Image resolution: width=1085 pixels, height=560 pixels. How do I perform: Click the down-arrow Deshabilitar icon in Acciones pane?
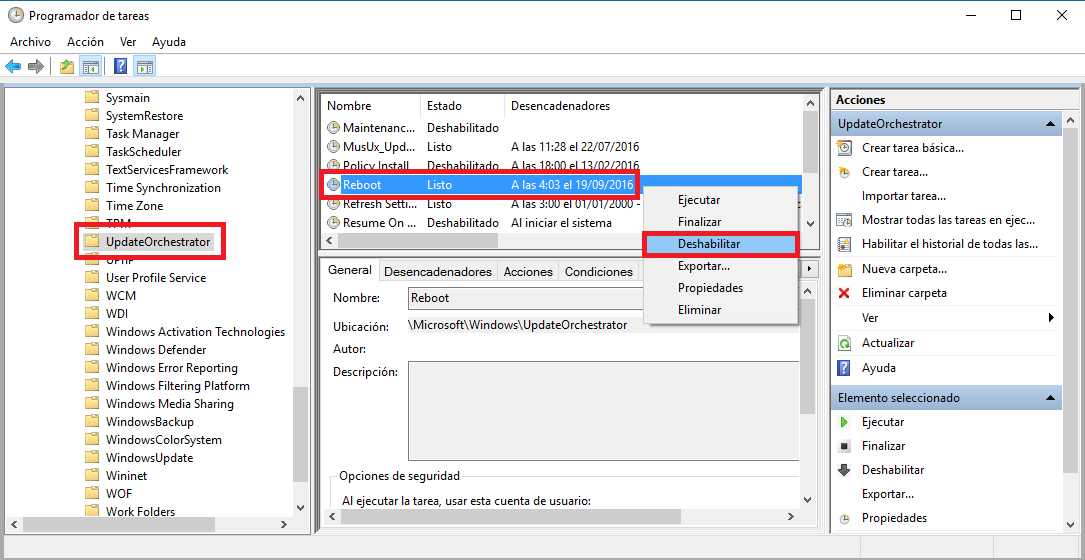(x=844, y=470)
